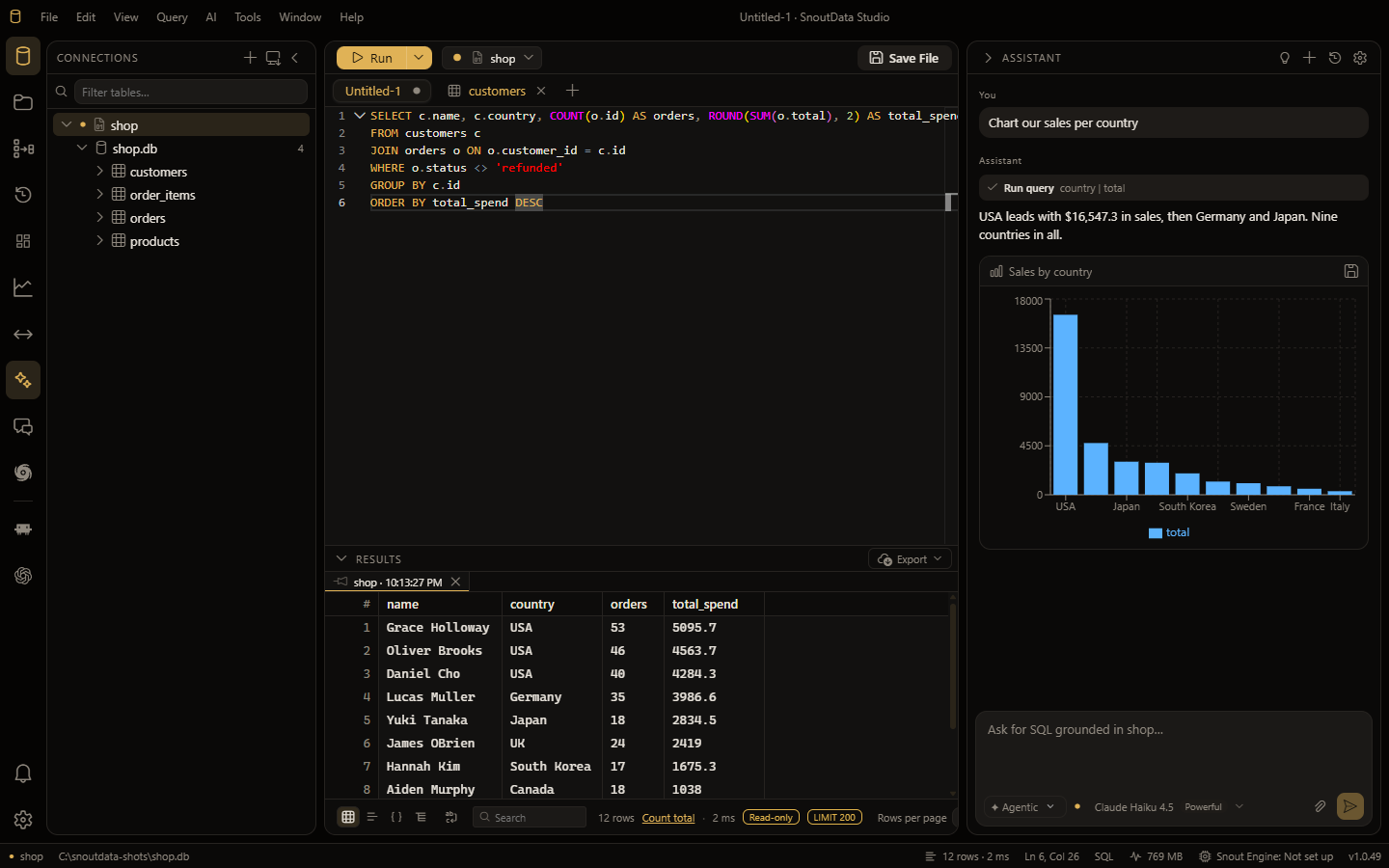Open the shop connection selector dropdown
1389x868 pixels.
click(492, 58)
